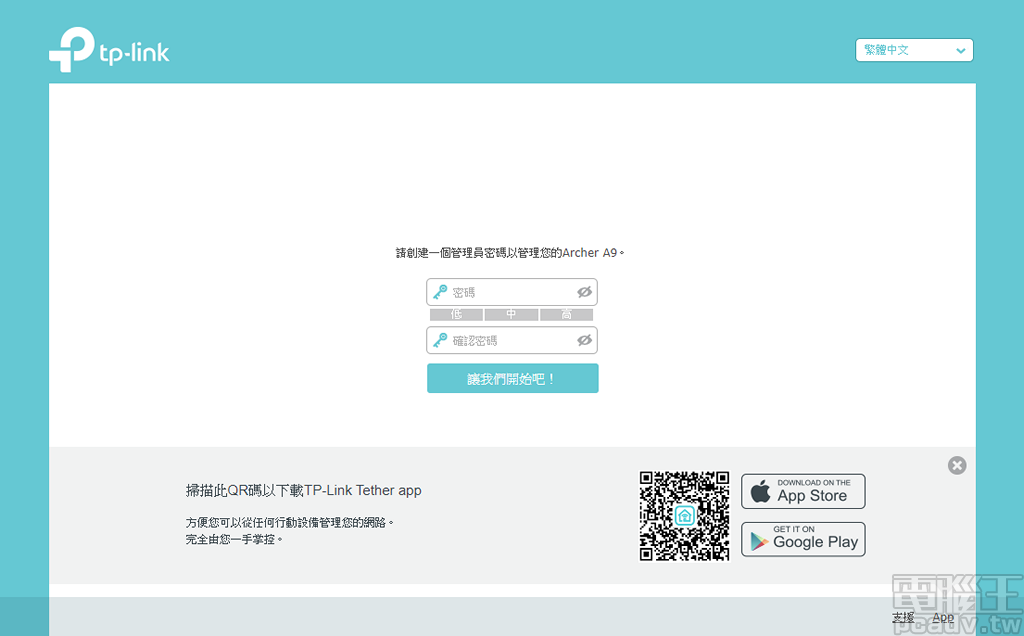The width and height of the screenshot is (1024, 636).
Task: Click the 方便您可以從任何行動設備管理您的網路 text
Action: click(290, 522)
